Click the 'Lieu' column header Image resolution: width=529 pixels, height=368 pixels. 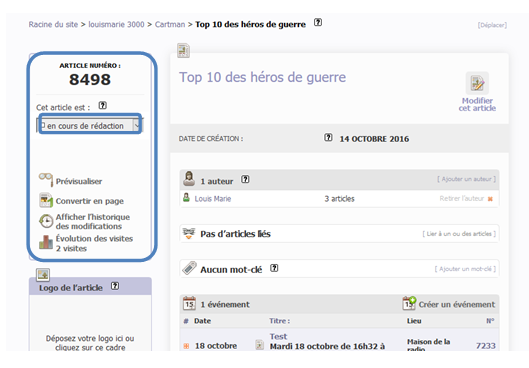414,321
